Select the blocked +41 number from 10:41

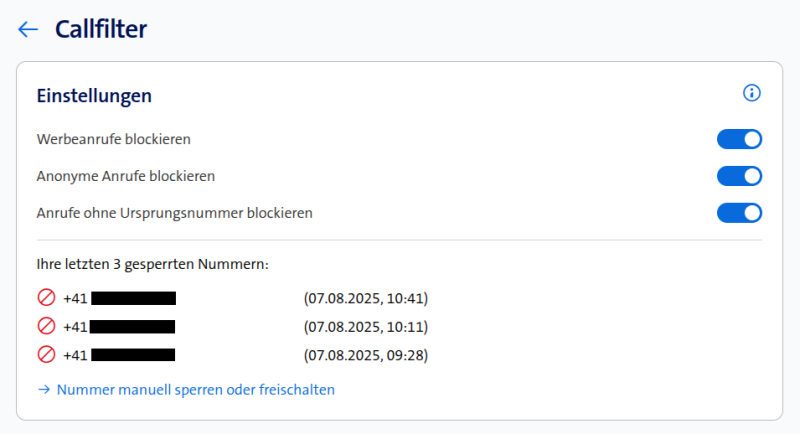pyautogui.click(x=119, y=298)
